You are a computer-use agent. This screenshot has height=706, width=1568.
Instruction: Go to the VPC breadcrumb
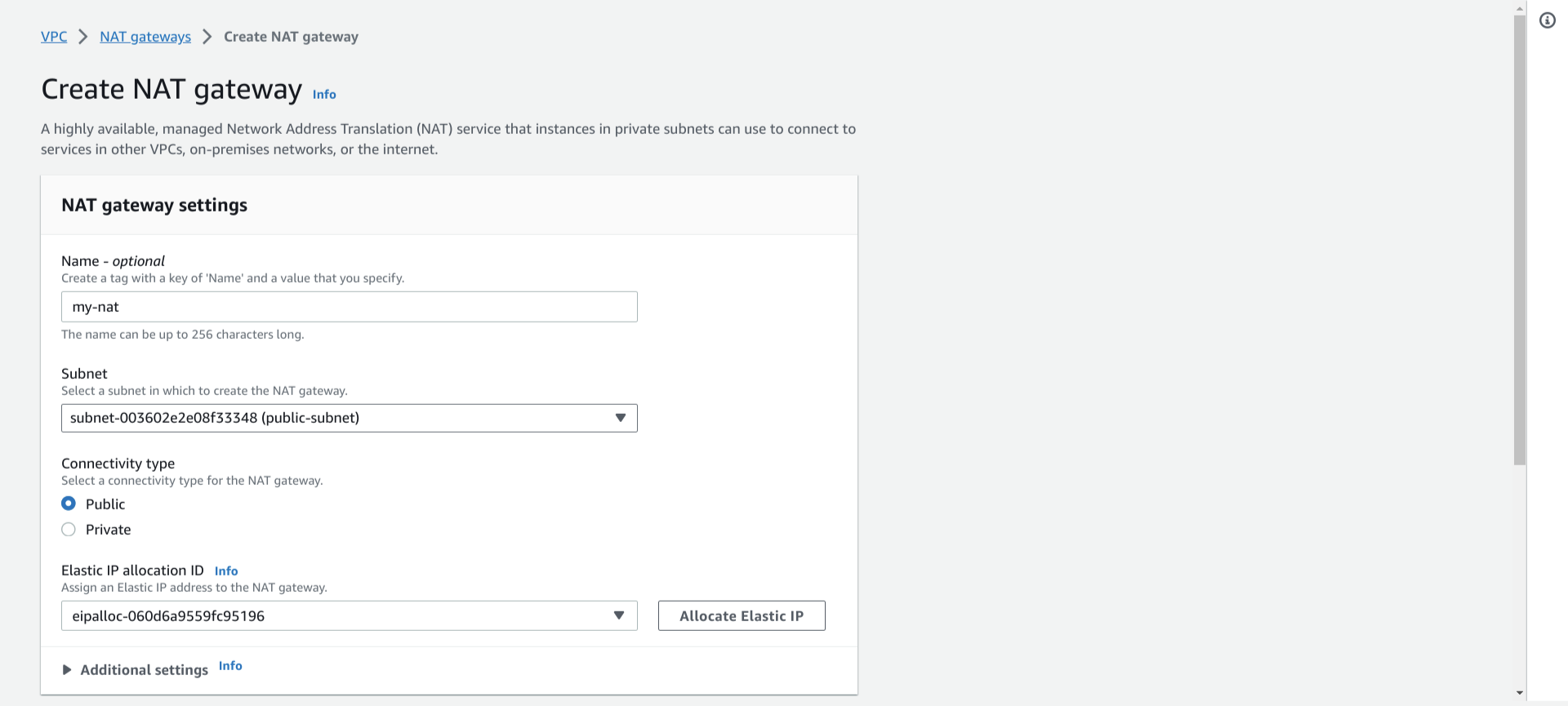54,37
